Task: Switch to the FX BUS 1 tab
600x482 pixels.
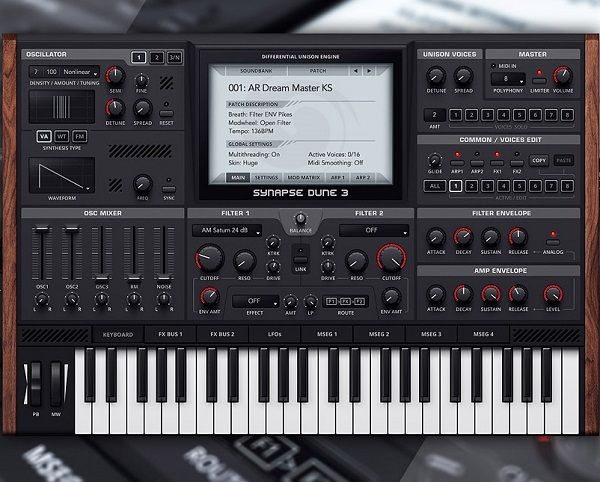Action: (170, 334)
